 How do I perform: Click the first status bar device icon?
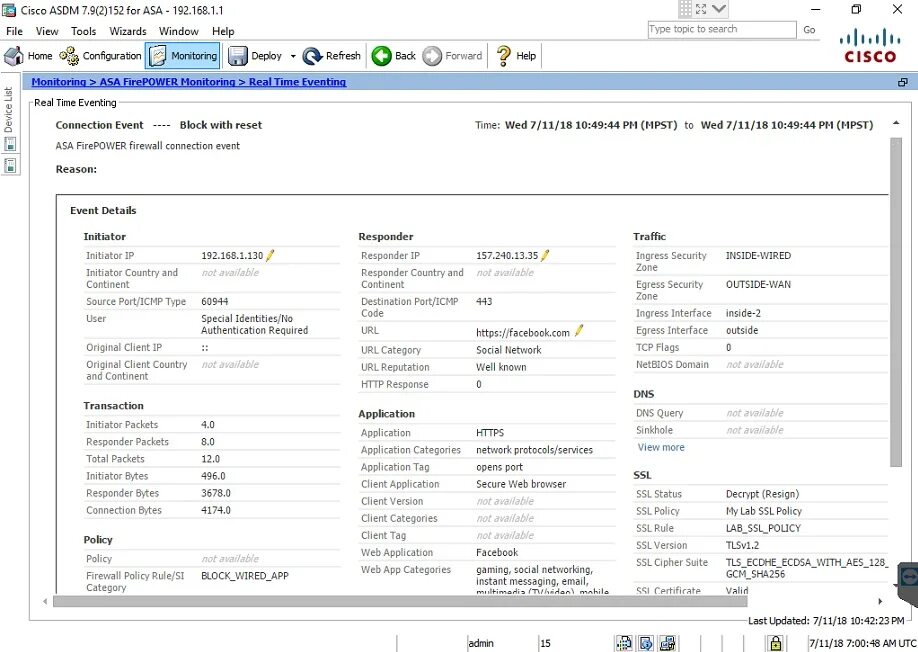pos(624,643)
